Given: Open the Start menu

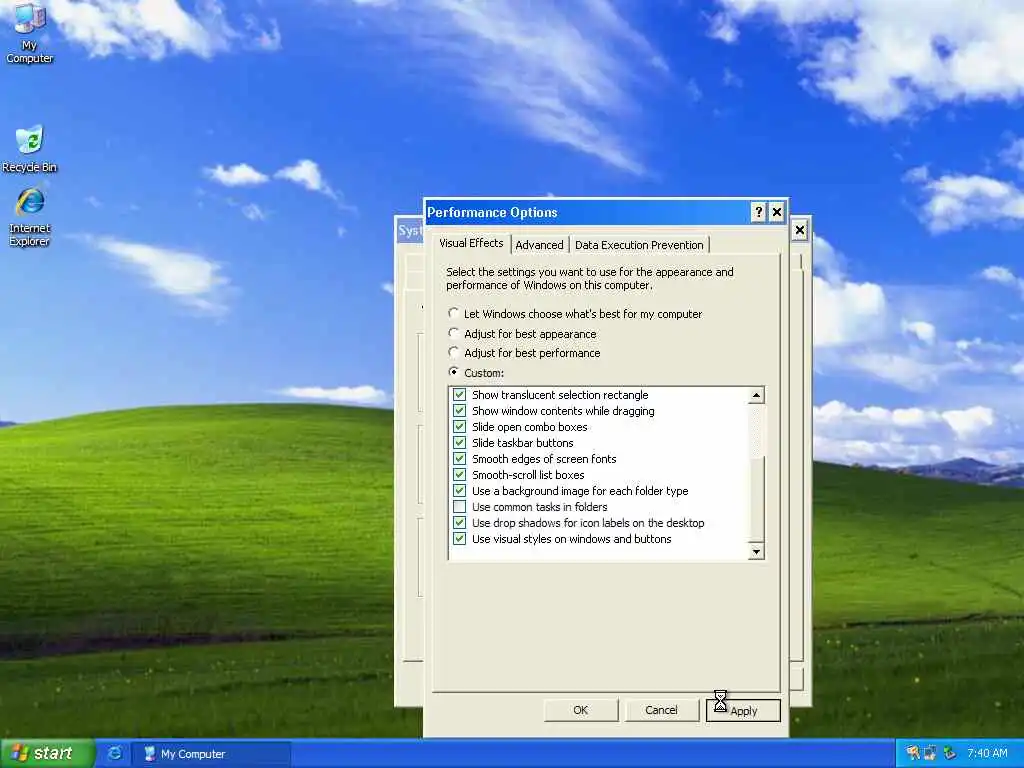Looking at the screenshot, I should tap(48, 753).
